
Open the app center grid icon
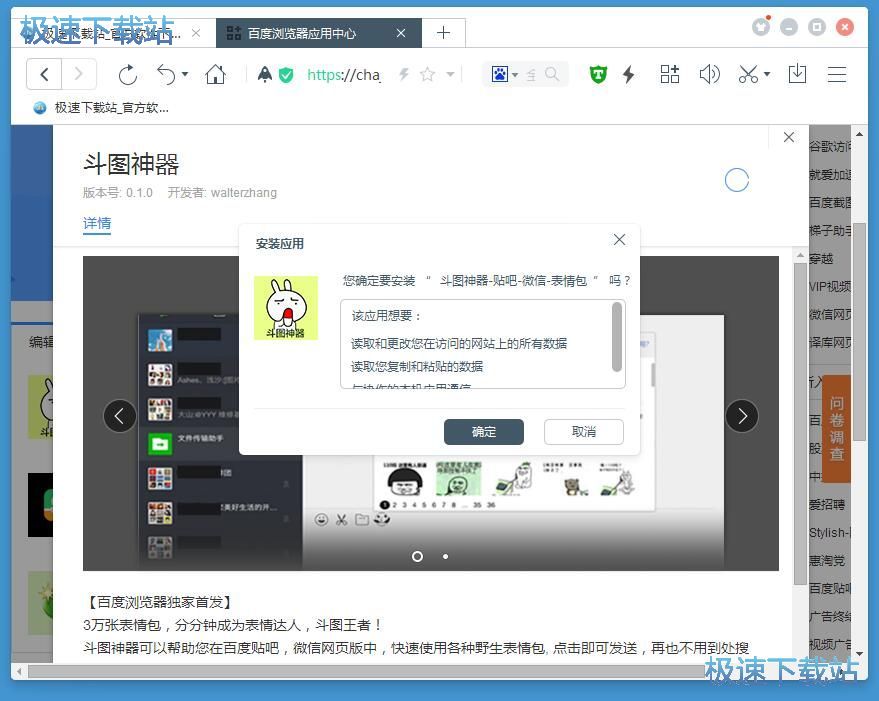(x=669, y=74)
